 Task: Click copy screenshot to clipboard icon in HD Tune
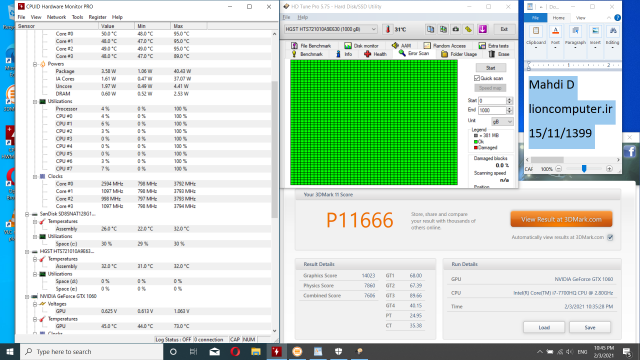443,29
